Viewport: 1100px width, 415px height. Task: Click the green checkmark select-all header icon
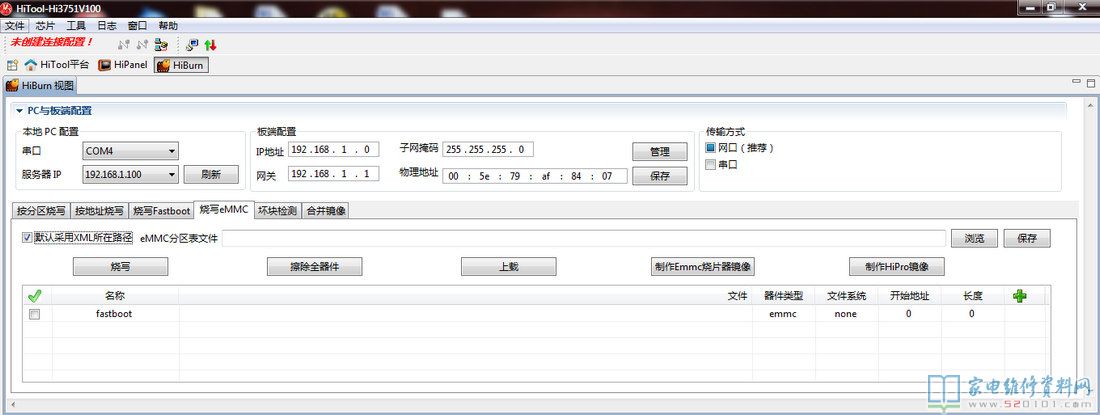(35, 296)
